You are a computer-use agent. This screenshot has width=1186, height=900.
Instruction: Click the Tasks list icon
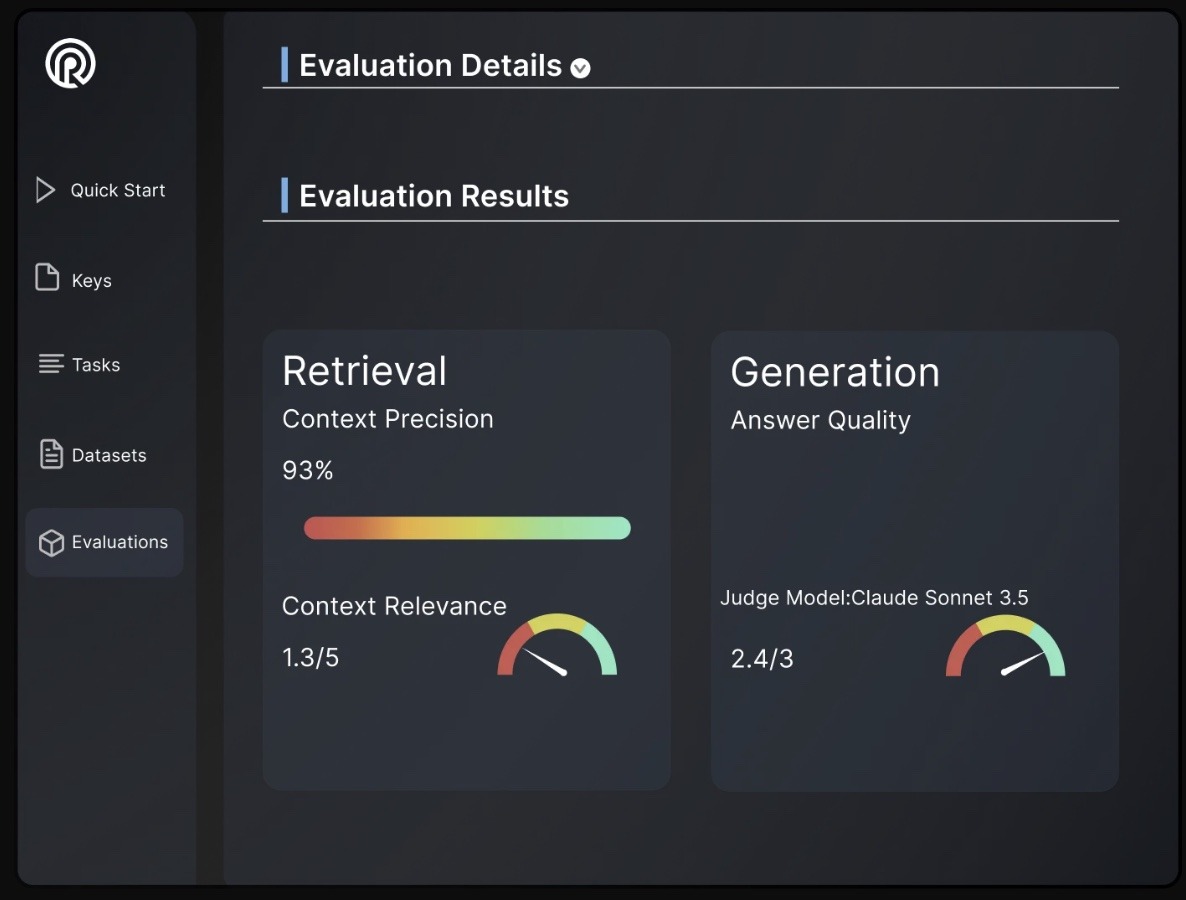[50, 364]
